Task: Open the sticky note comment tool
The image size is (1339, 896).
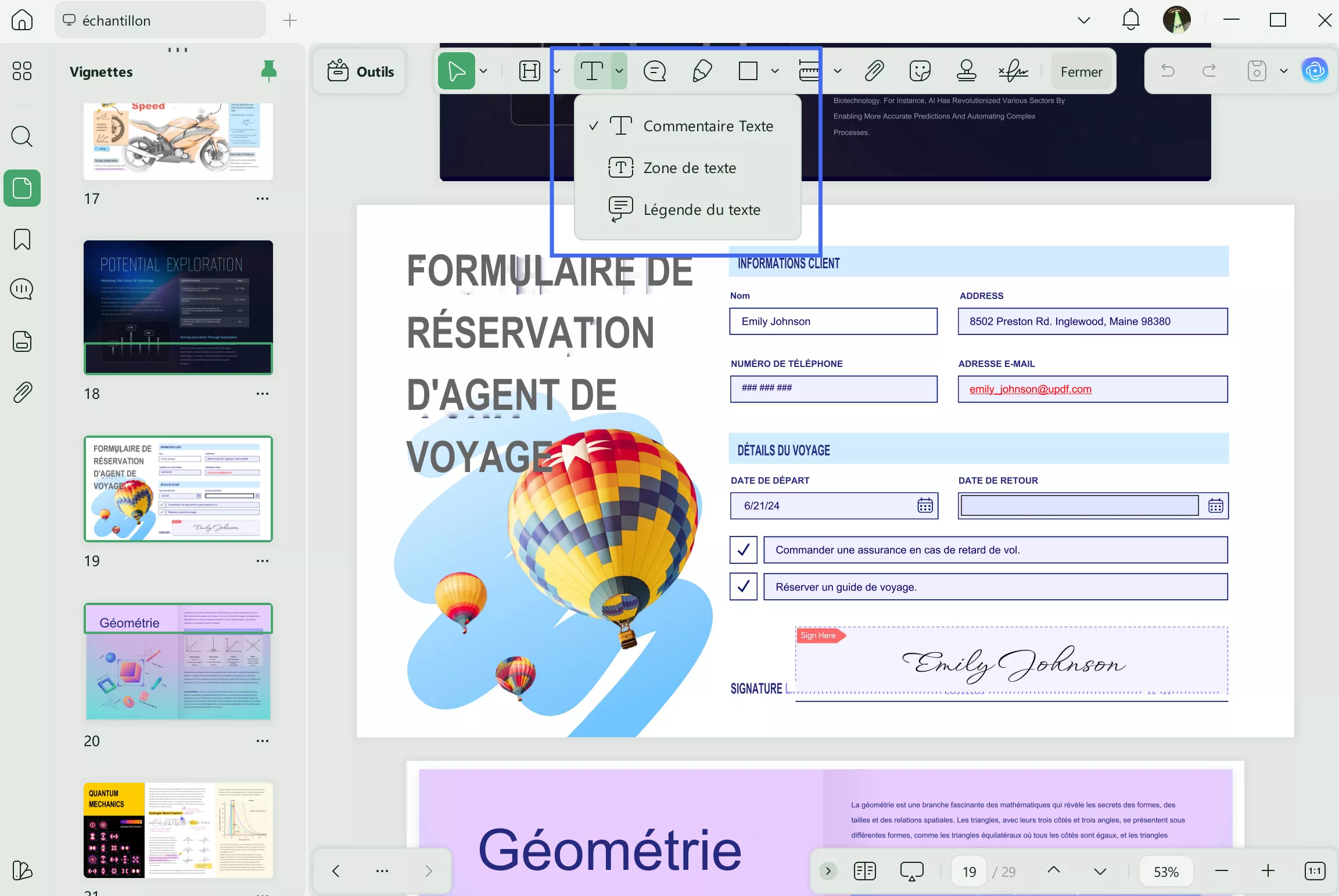Action: point(655,71)
